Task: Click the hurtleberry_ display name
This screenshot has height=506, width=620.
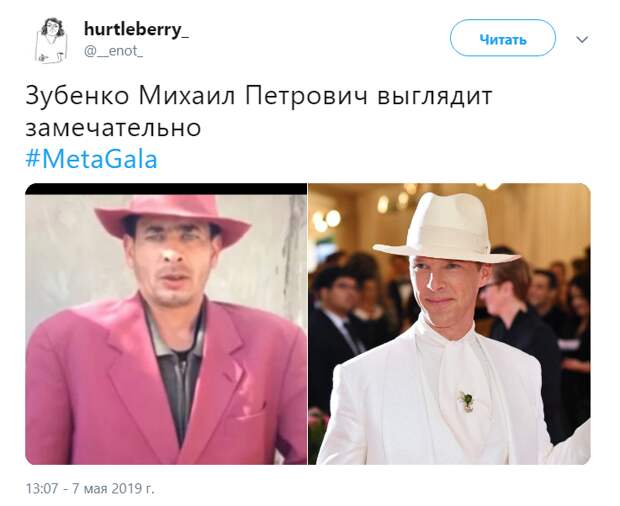Action: click(x=136, y=30)
